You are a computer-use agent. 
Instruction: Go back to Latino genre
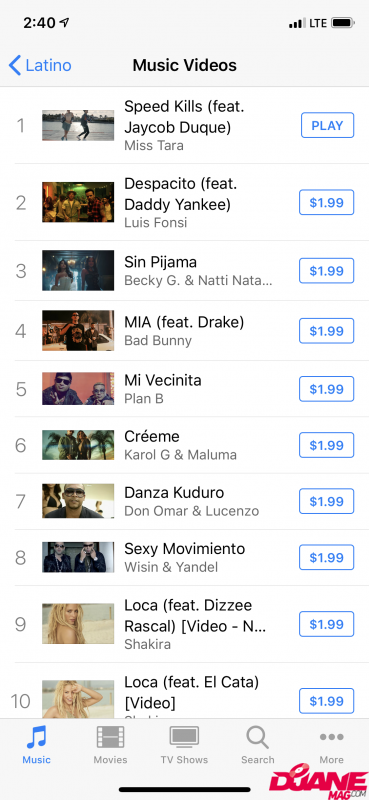[40, 65]
